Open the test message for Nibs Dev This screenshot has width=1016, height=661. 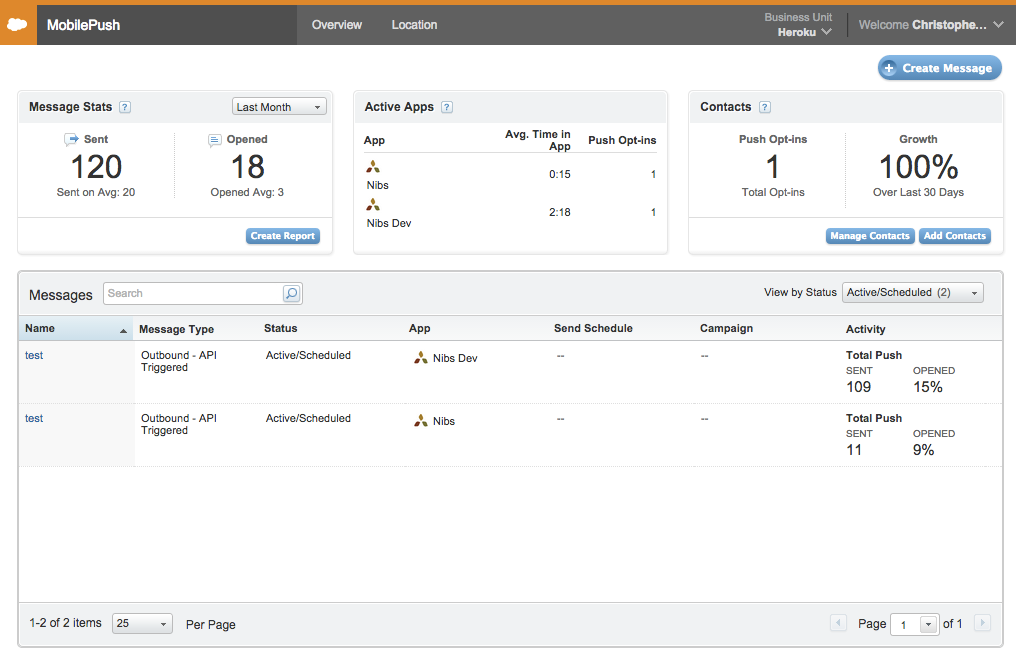coord(34,355)
